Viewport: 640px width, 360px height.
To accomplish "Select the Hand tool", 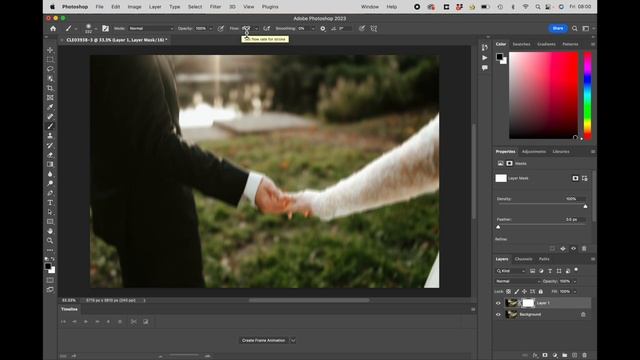I will click(x=50, y=231).
